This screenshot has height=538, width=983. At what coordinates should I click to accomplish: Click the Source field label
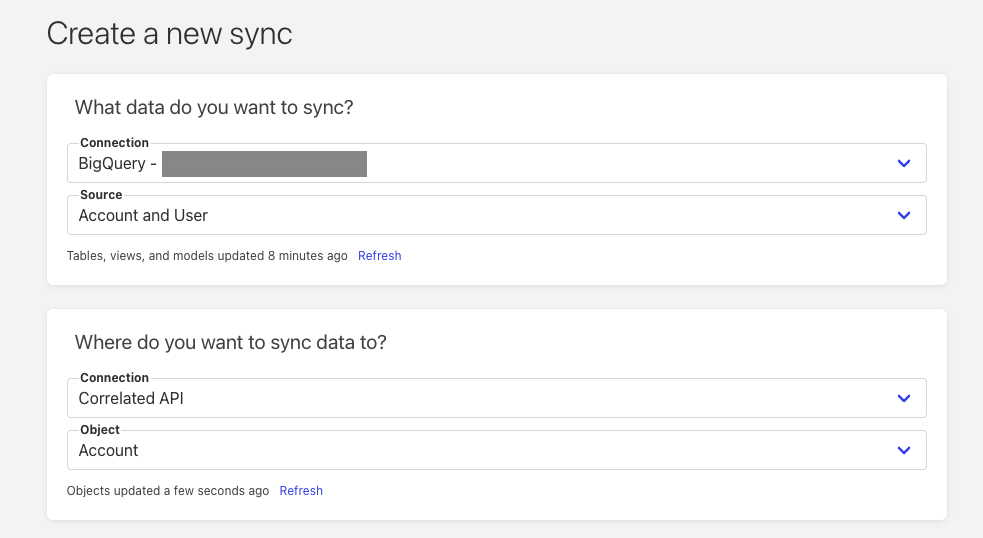click(101, 195)
